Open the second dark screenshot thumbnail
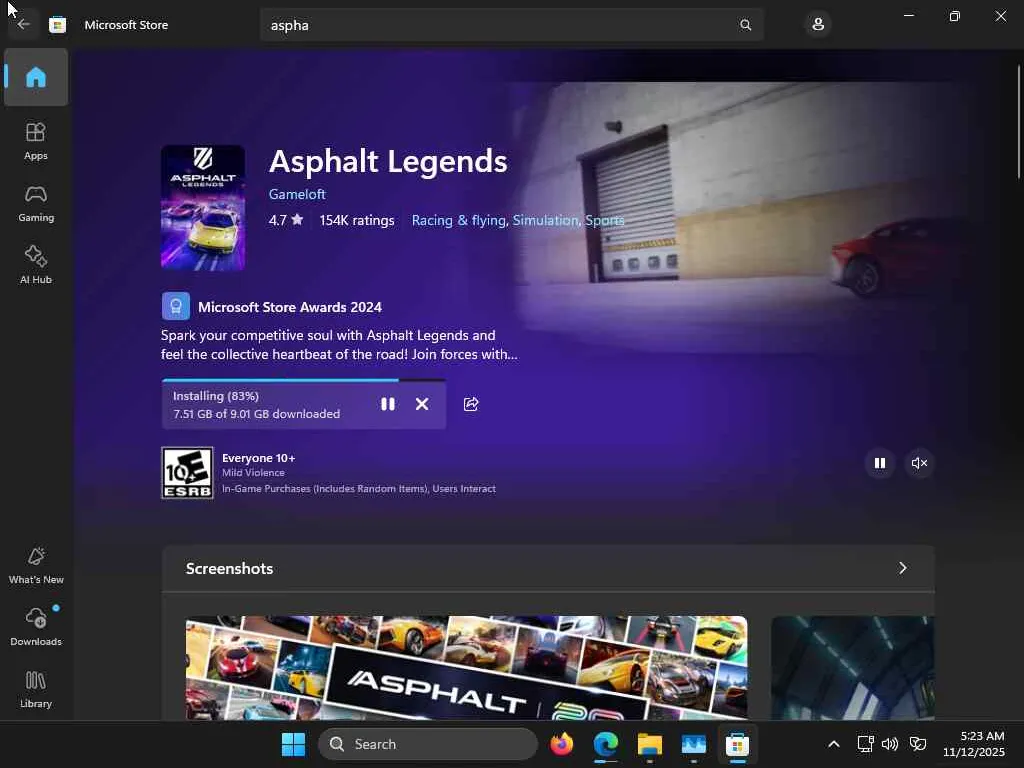1024x768 pixels. click(852, 667)
